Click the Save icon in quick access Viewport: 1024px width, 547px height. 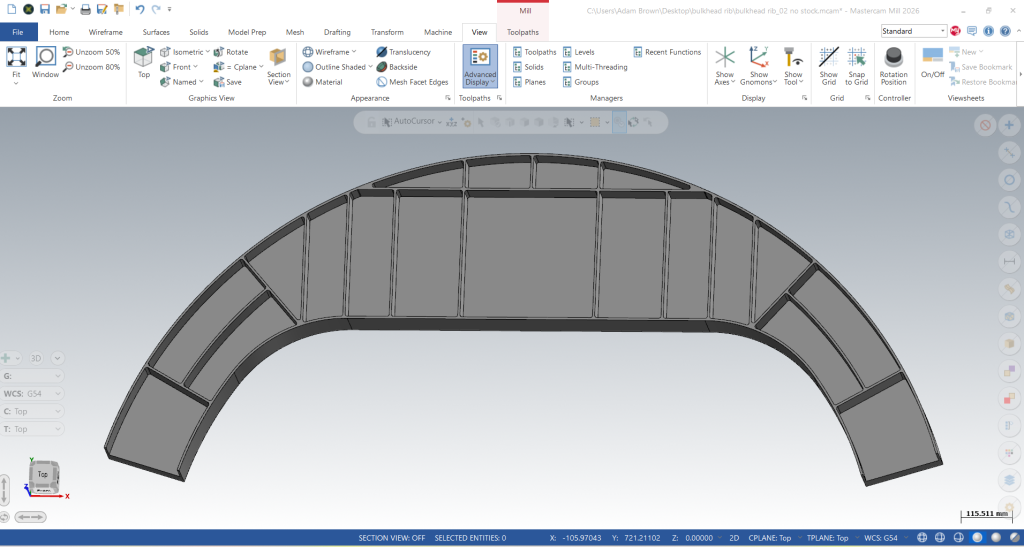click(44, 9)
